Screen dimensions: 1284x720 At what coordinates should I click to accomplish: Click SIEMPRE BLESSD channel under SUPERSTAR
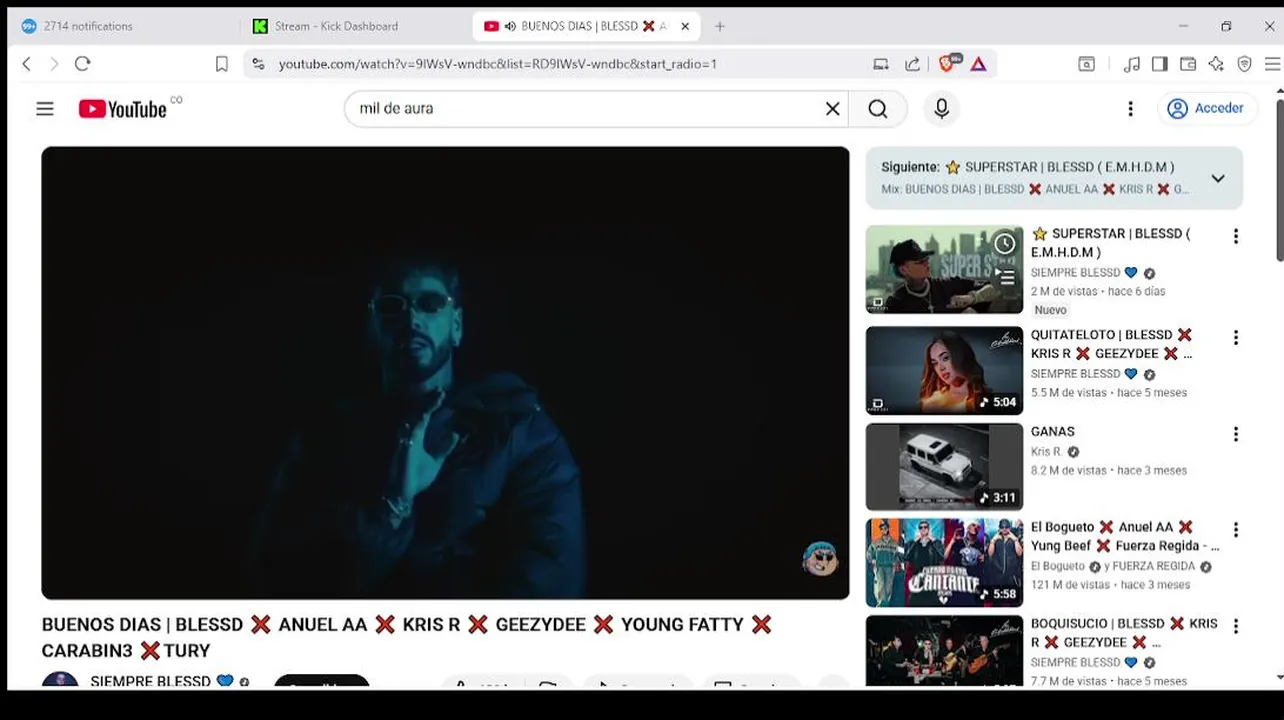[x=1075, y=273]
